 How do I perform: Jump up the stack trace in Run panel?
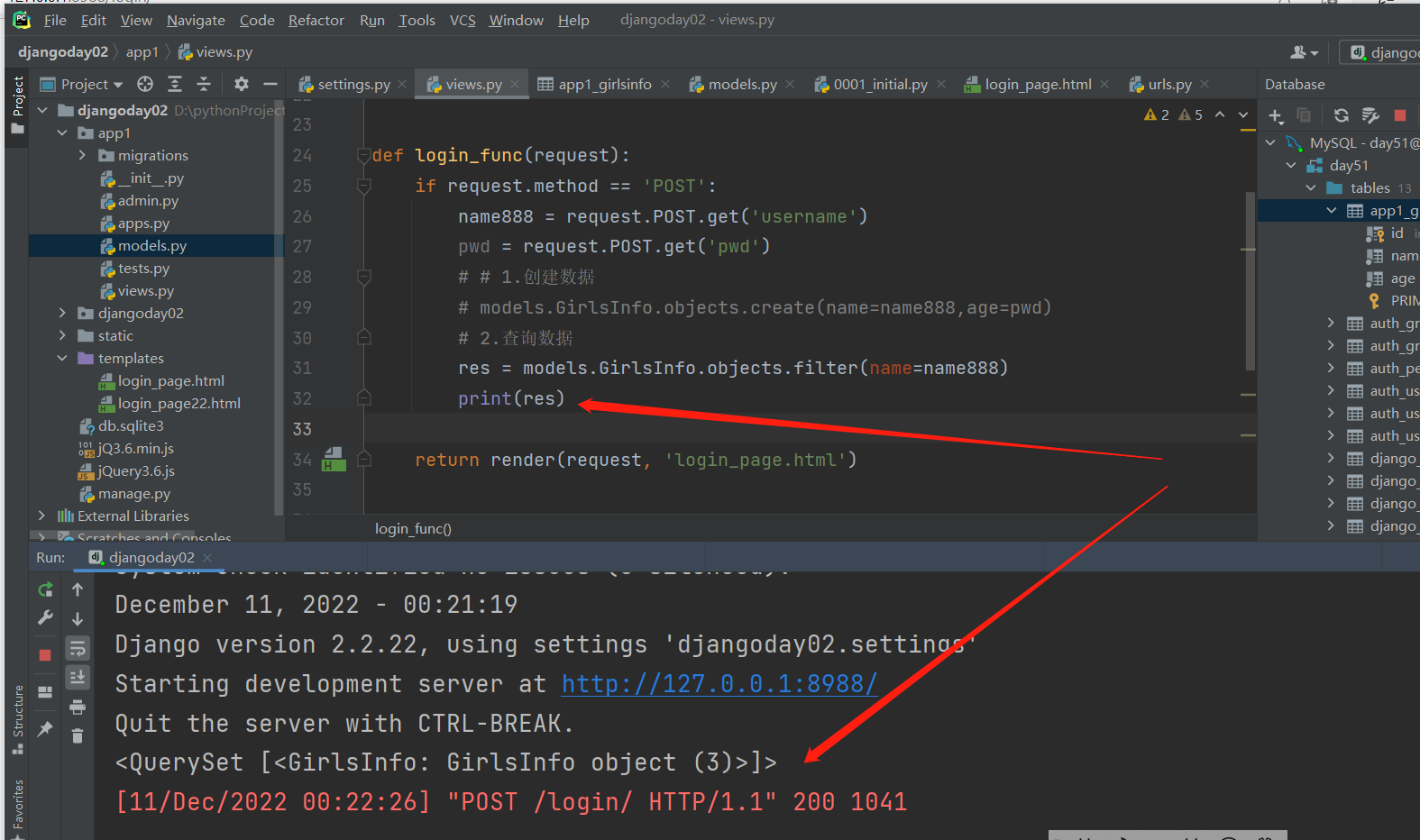tap(78, 589)
